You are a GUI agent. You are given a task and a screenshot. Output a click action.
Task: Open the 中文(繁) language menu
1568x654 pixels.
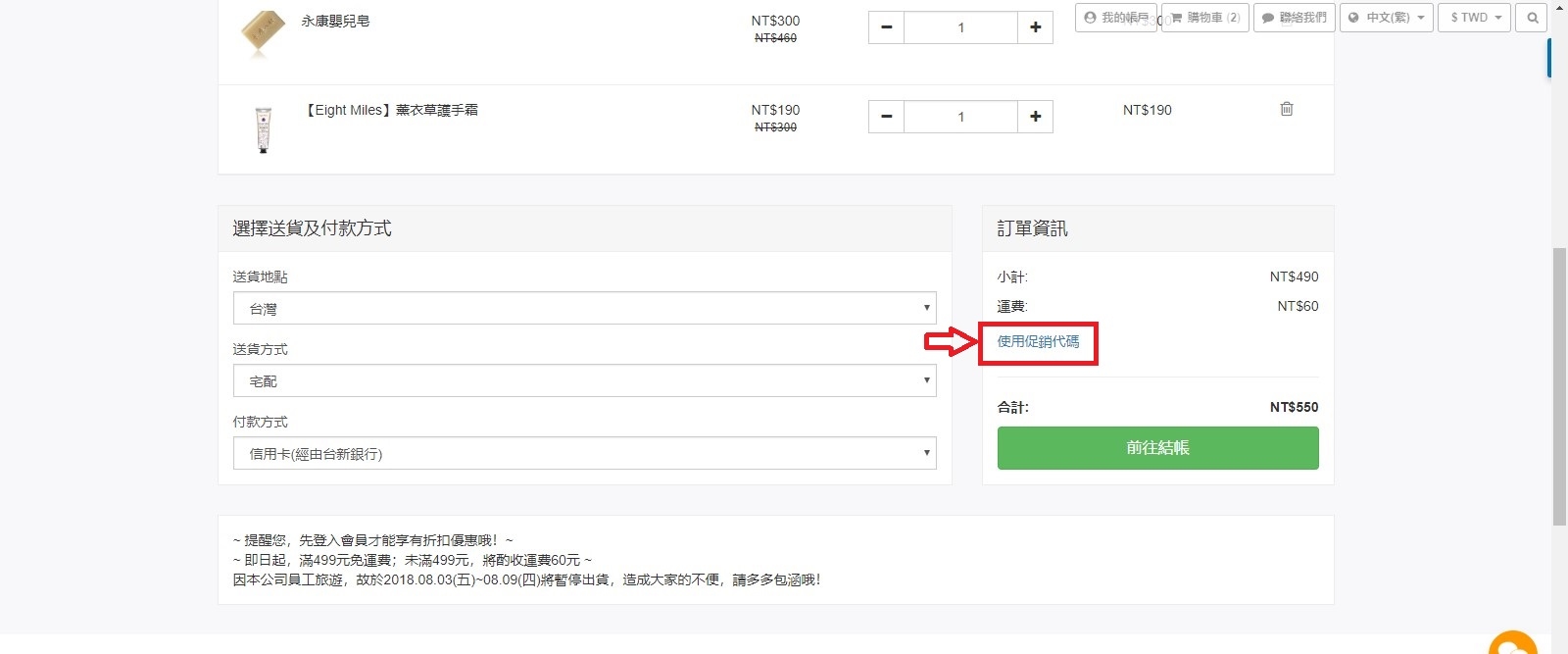[1386, 18]
